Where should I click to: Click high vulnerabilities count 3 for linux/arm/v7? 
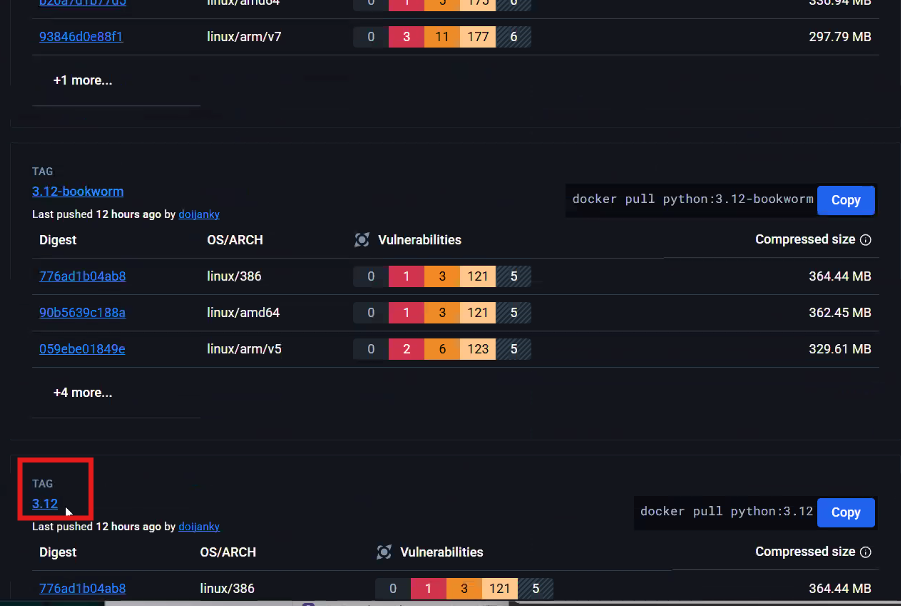point(407,37)
